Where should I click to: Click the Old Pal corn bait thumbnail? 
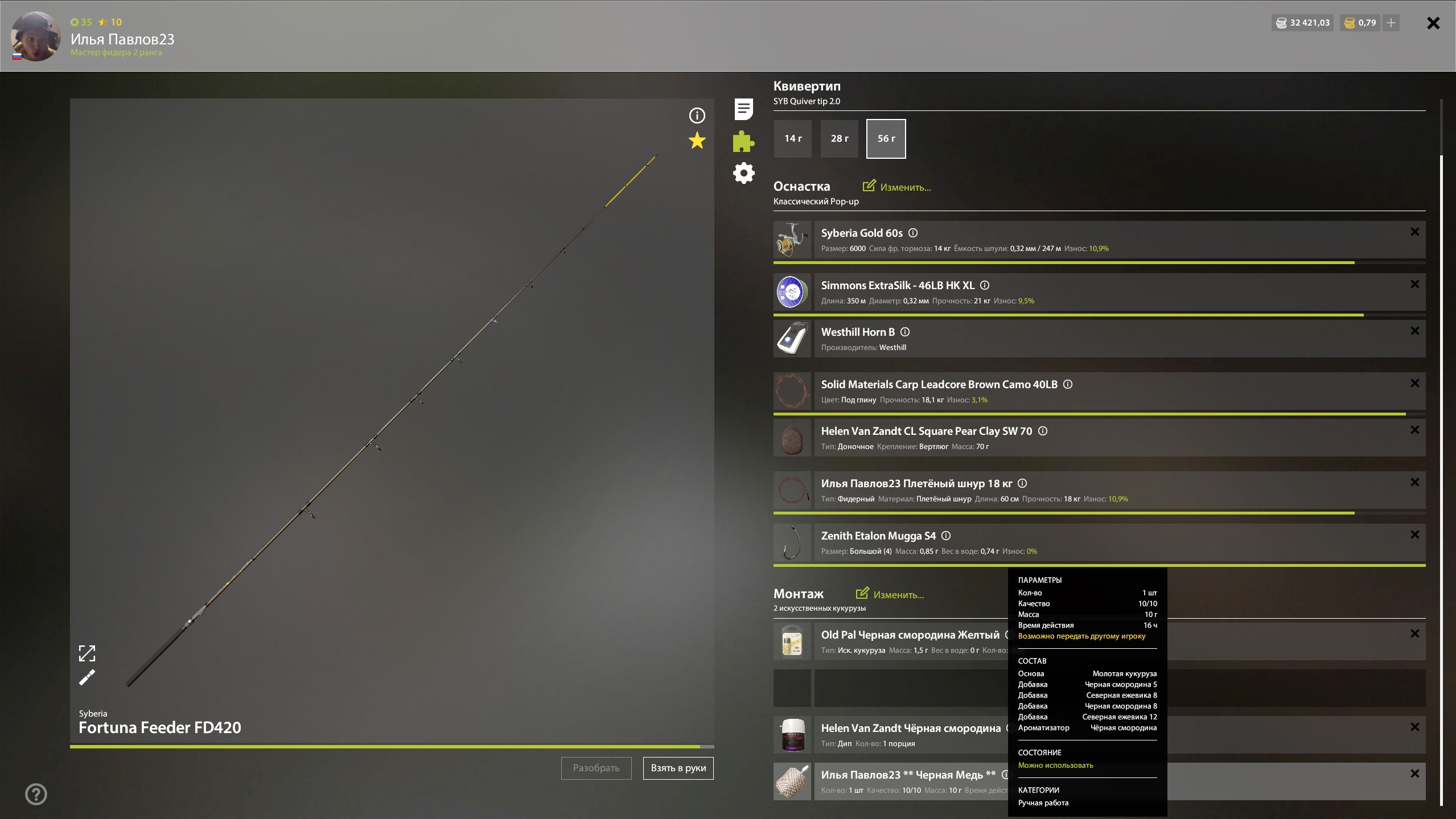tap(792, 641)
